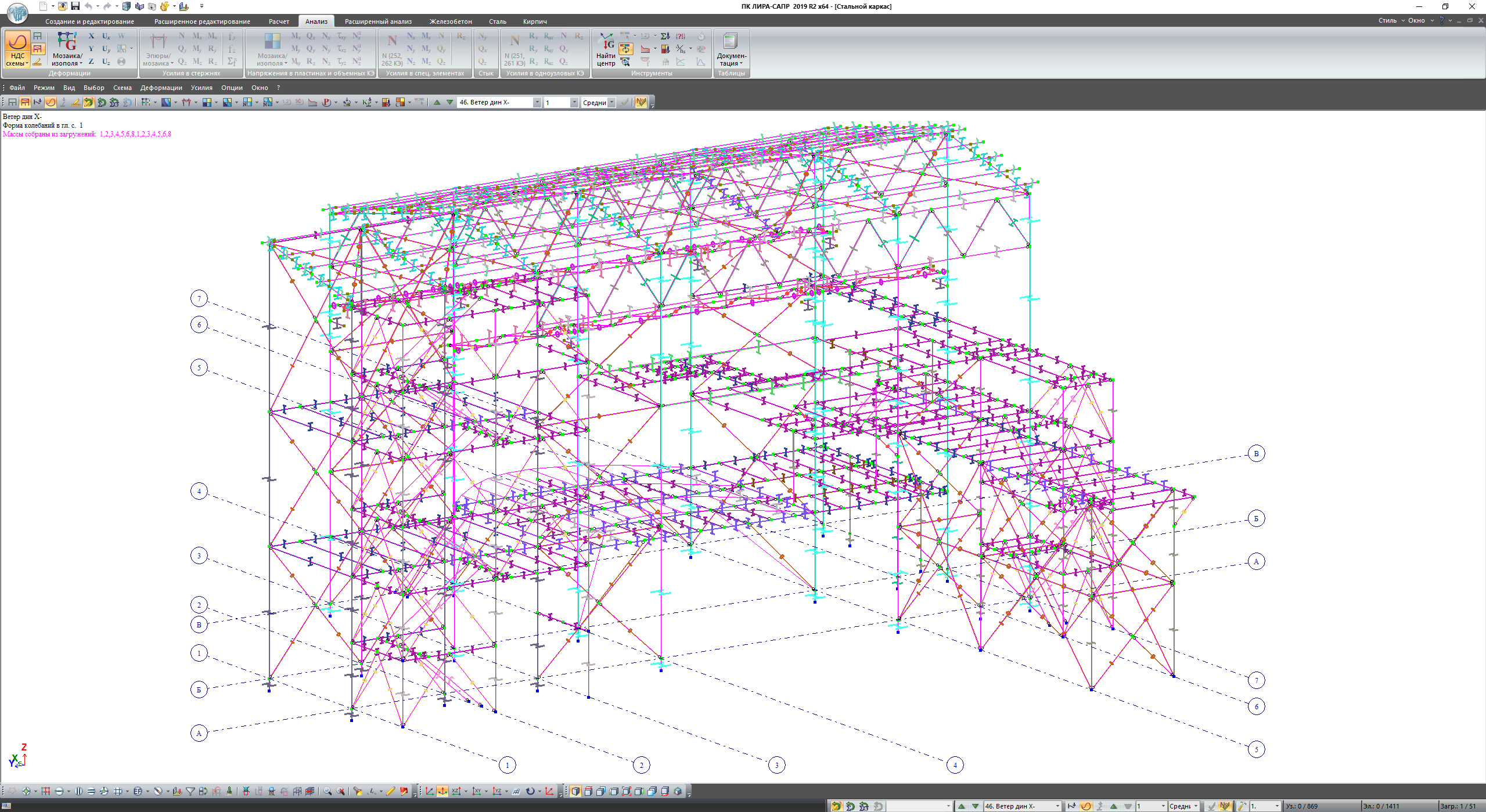Toggle the Ux displacement button in ribbon
The height and width of the screenshot is (812, 1486).
point(106,36)
